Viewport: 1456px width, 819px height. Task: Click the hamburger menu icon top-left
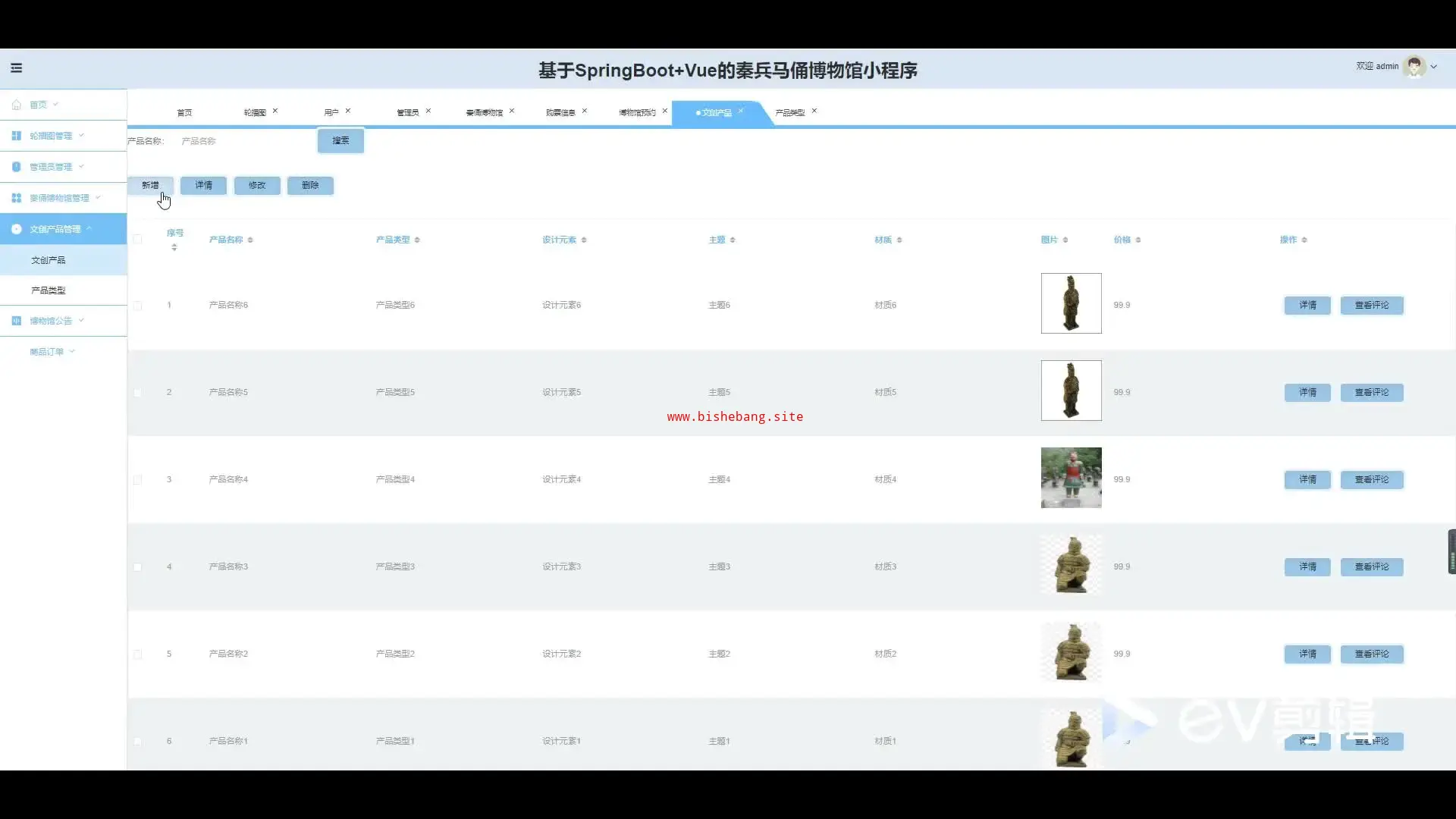[16, 67]
